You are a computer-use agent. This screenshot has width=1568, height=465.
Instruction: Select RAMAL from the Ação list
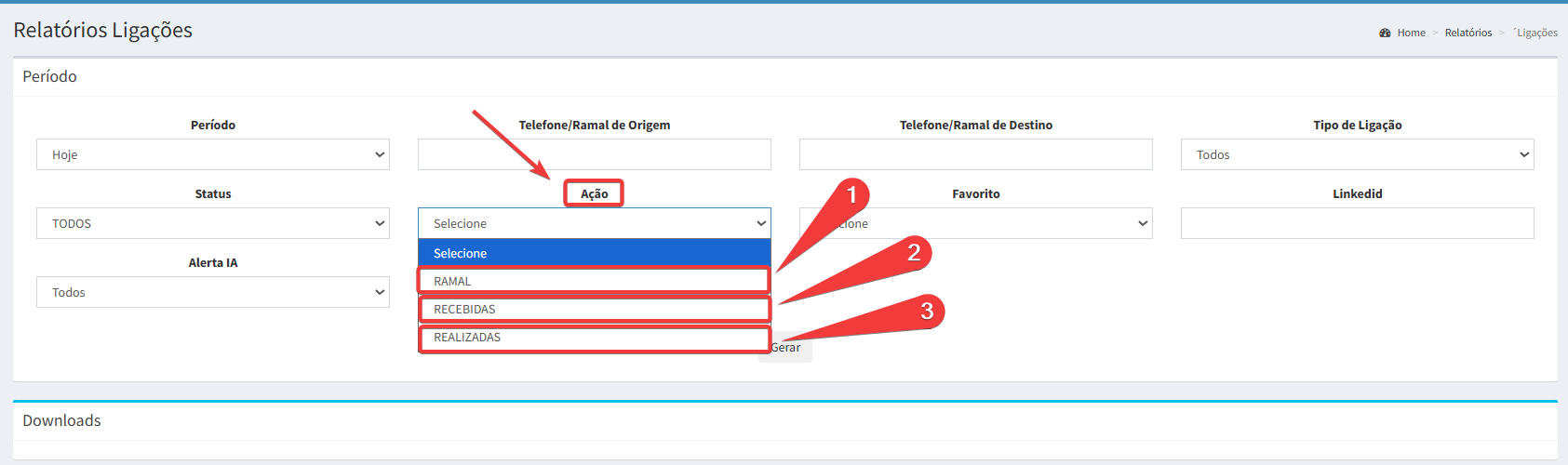[x=594, y=281]
